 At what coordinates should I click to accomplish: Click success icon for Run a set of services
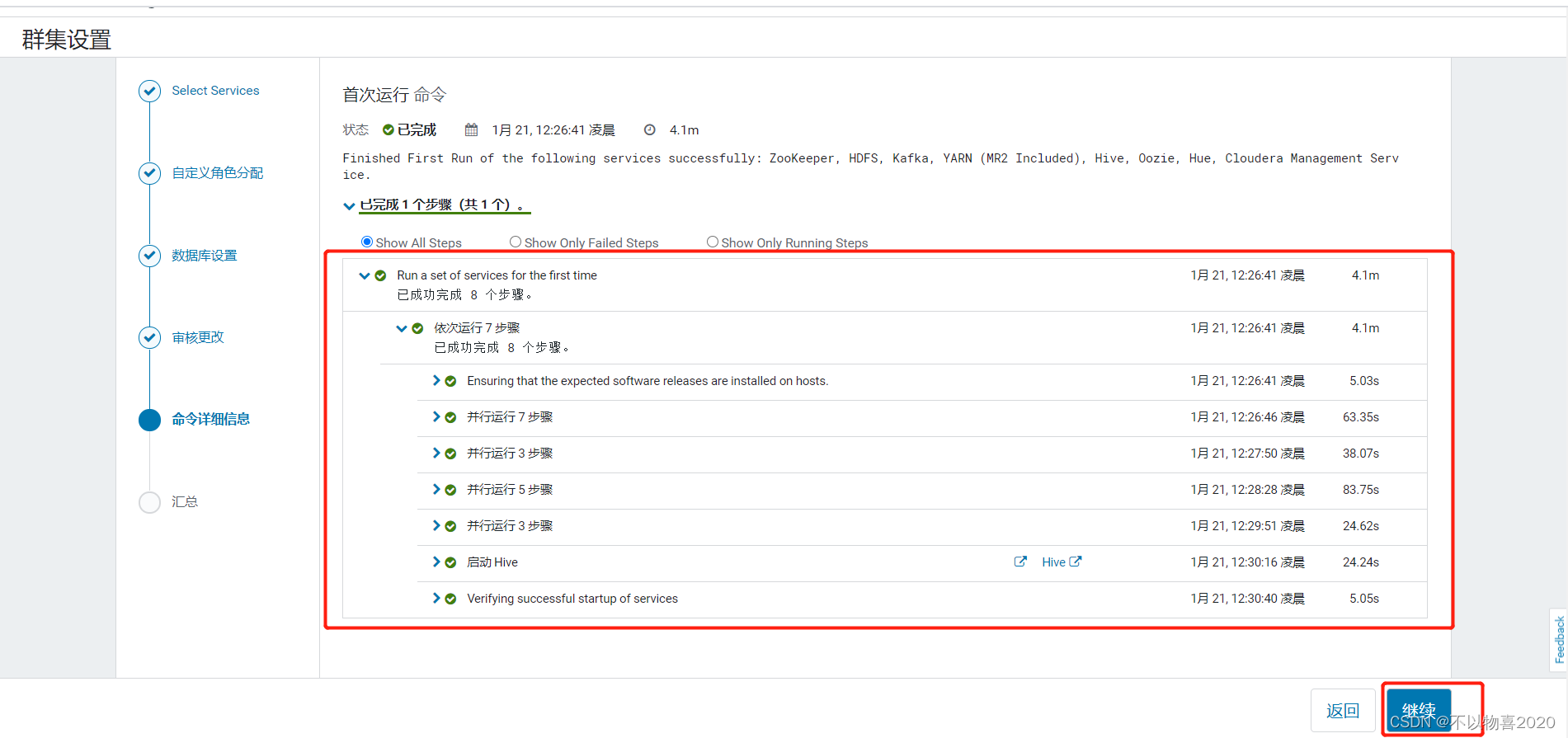(x=380, y=275)
